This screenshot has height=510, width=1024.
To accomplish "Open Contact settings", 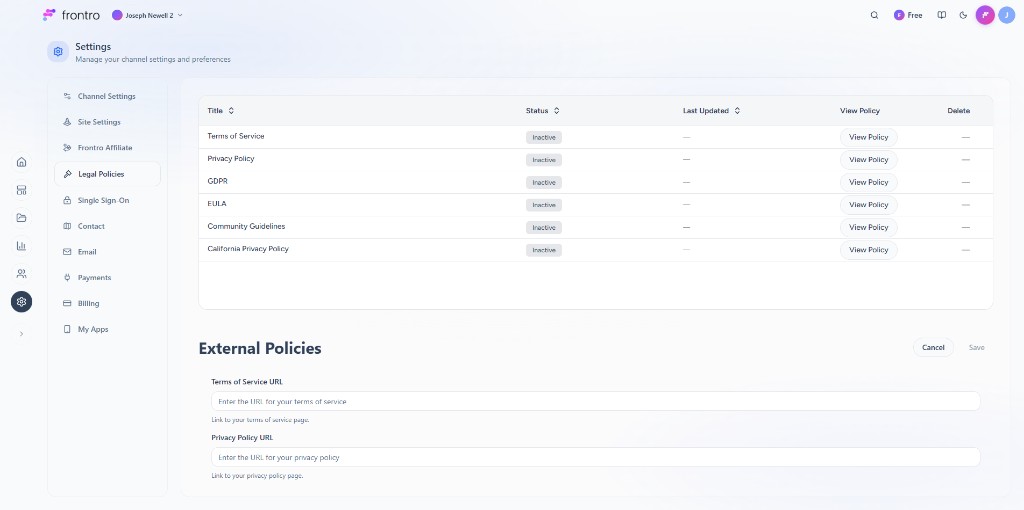I will coord(107,226).
